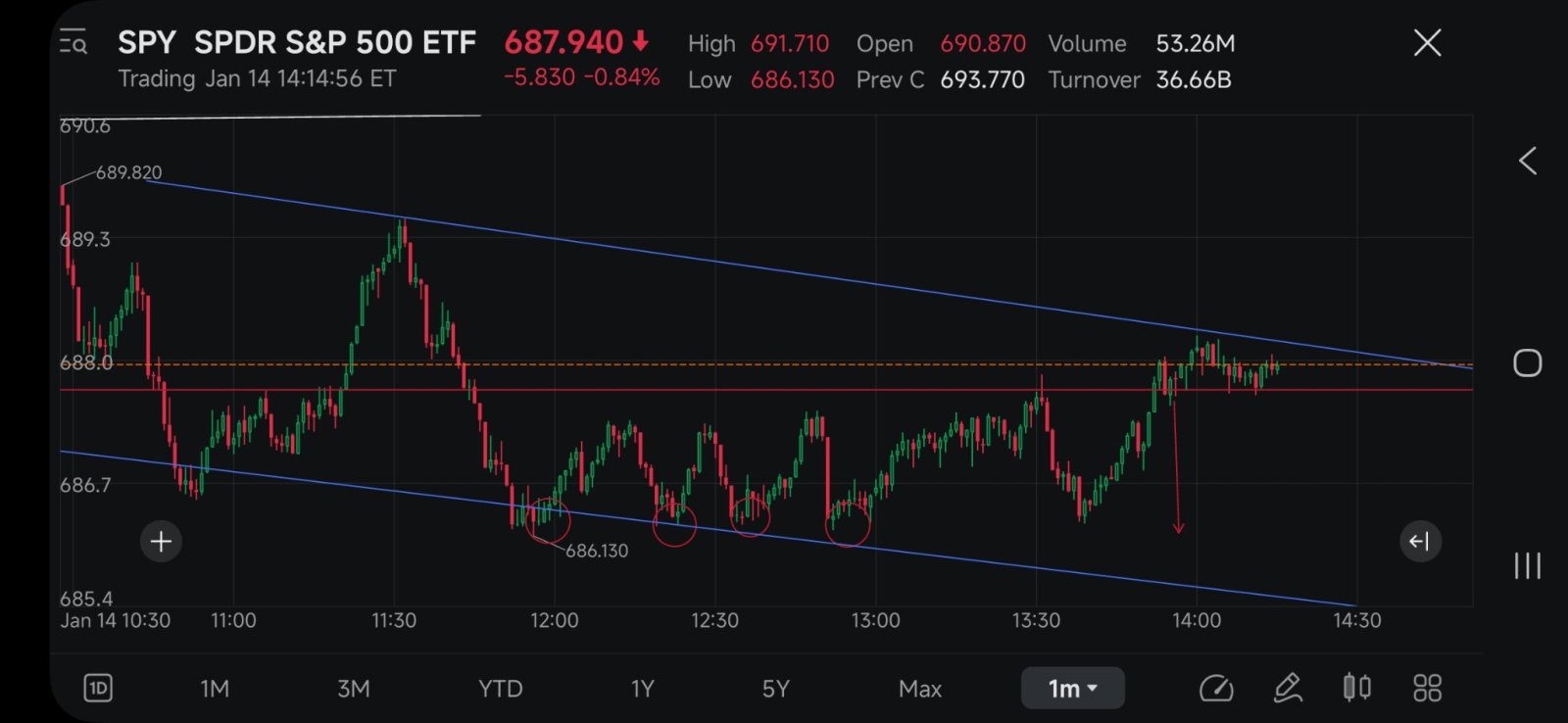Tap the Volume 53.26M value
Viewport: 1568px width, 723px height.
coord(1195,44)
